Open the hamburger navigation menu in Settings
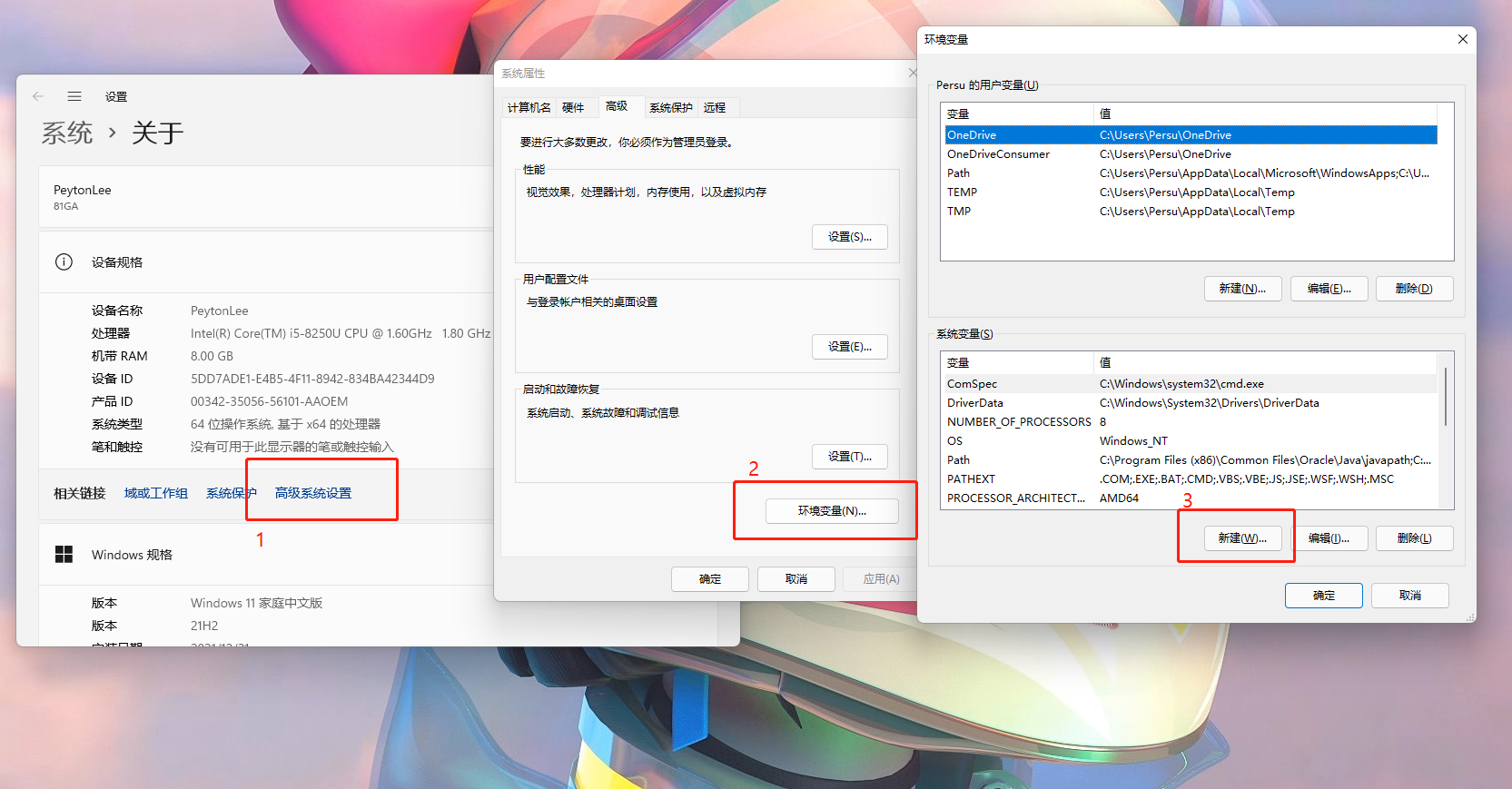 point(74,96)
